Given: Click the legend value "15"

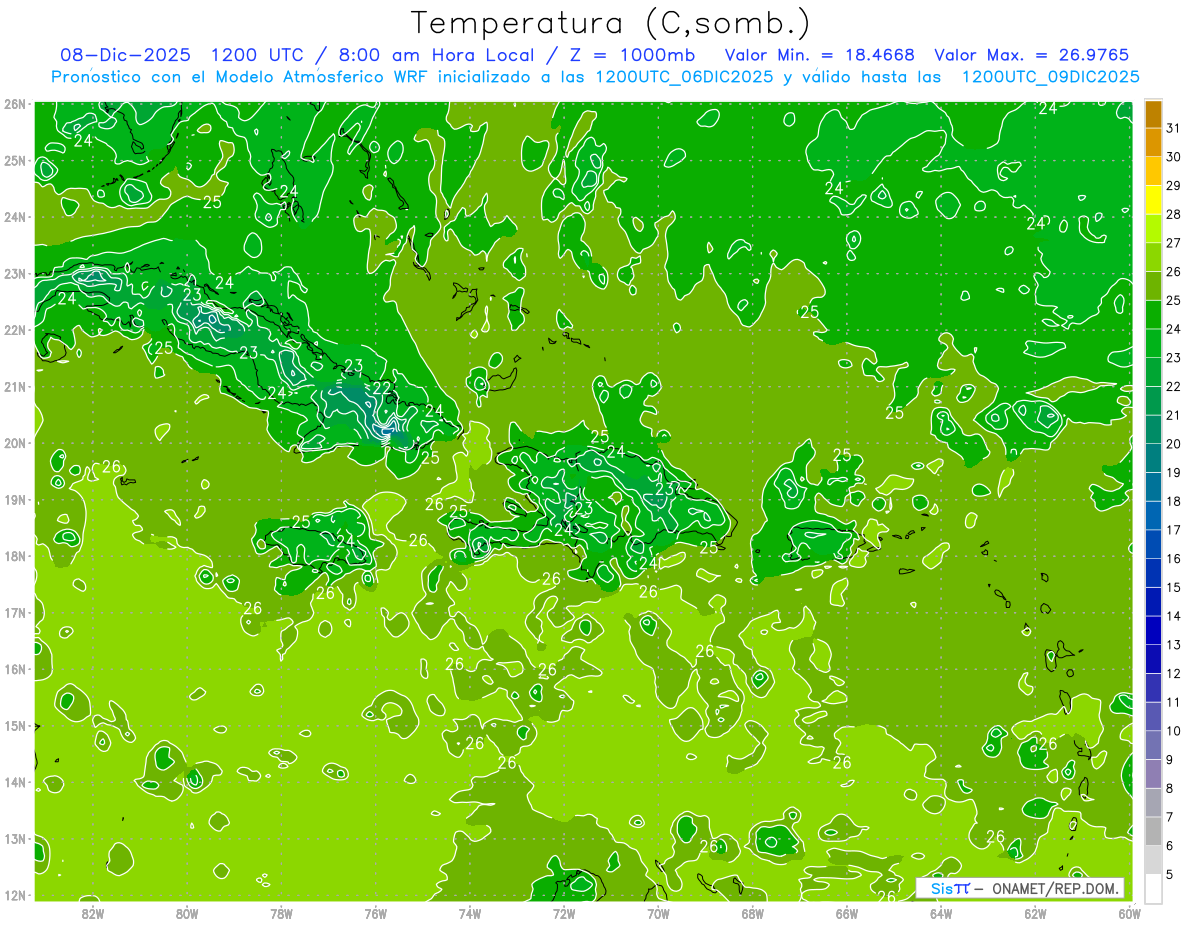Looking at the screenshot, I should pos(1173,587).
